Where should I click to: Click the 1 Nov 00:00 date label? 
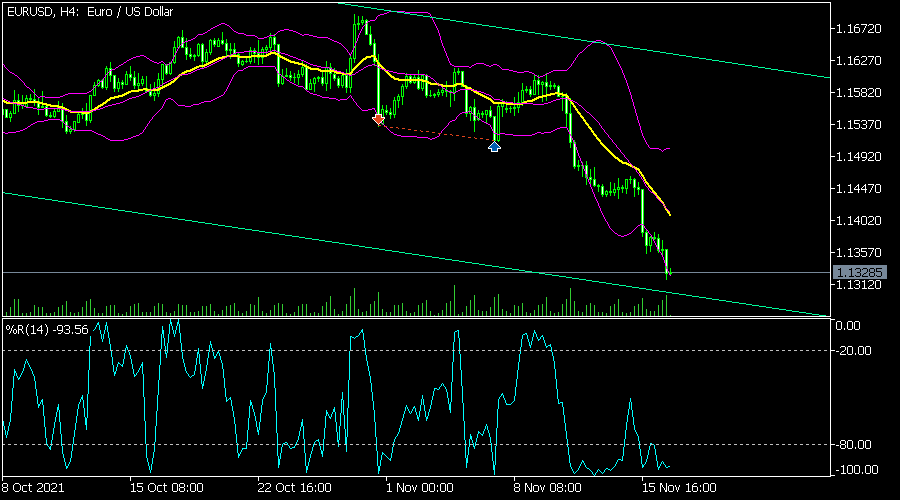pos(420,488)
